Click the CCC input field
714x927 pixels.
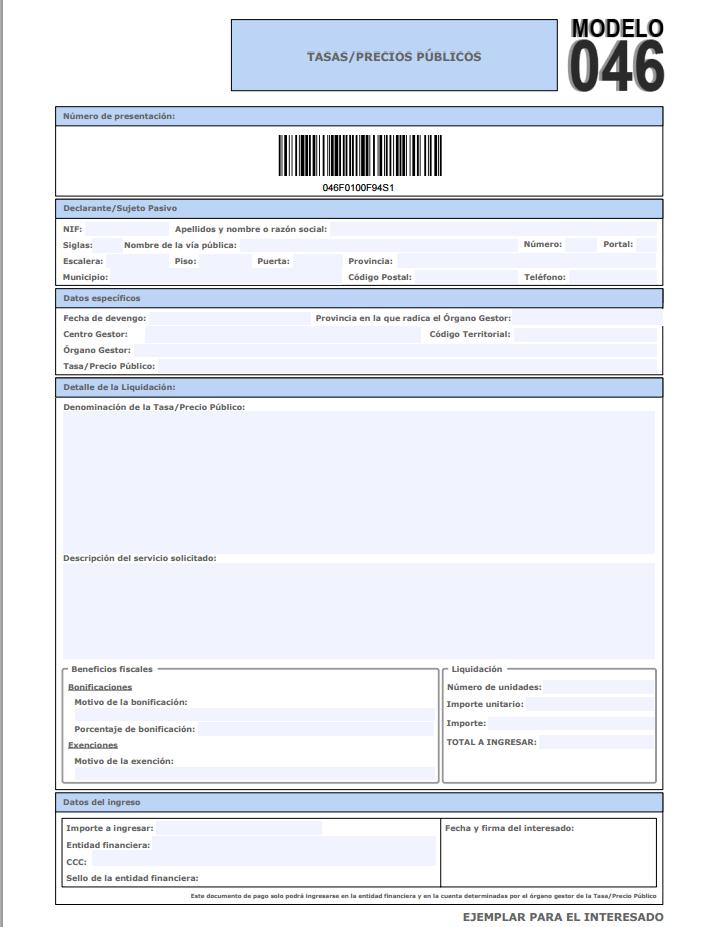click(x=264, y=861)
